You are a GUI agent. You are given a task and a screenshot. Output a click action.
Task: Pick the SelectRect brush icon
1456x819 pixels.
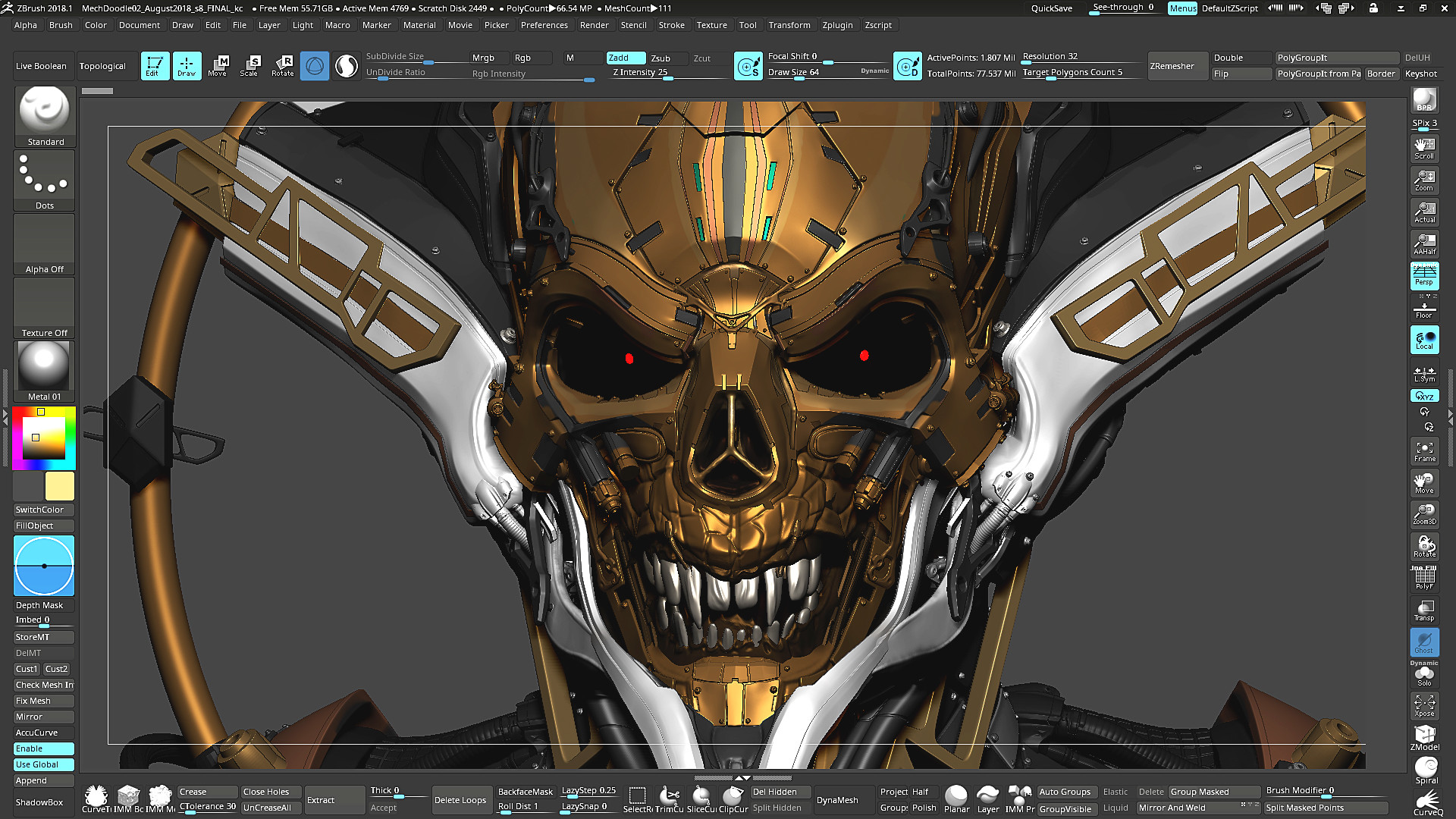pyautogui.click(x=637, y=799)
